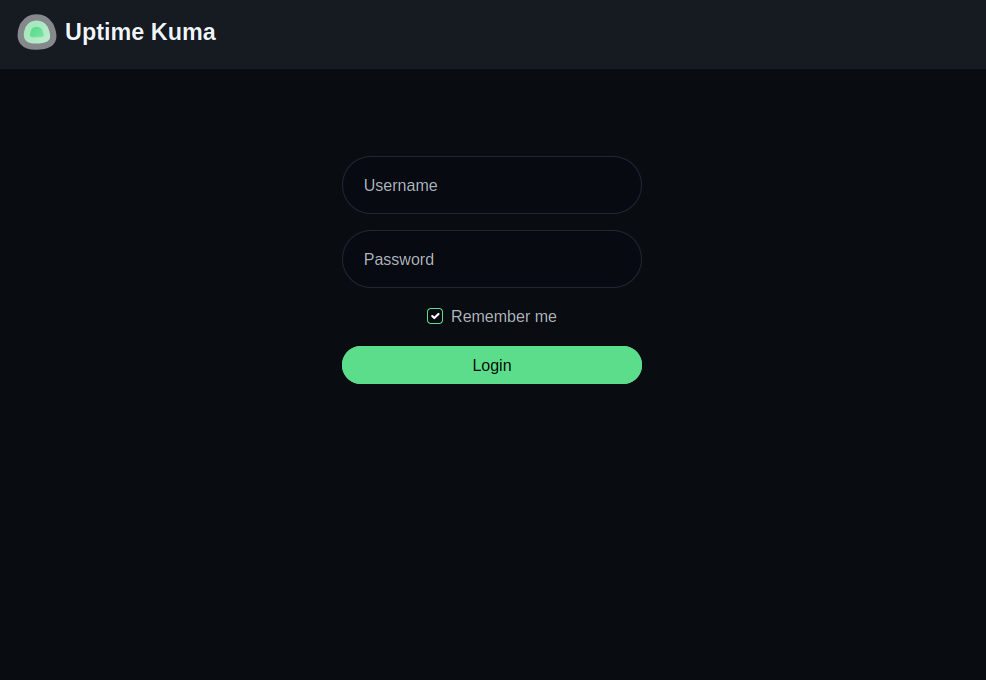Toggle the "Remember me" checkbox off

pos(435,316)
